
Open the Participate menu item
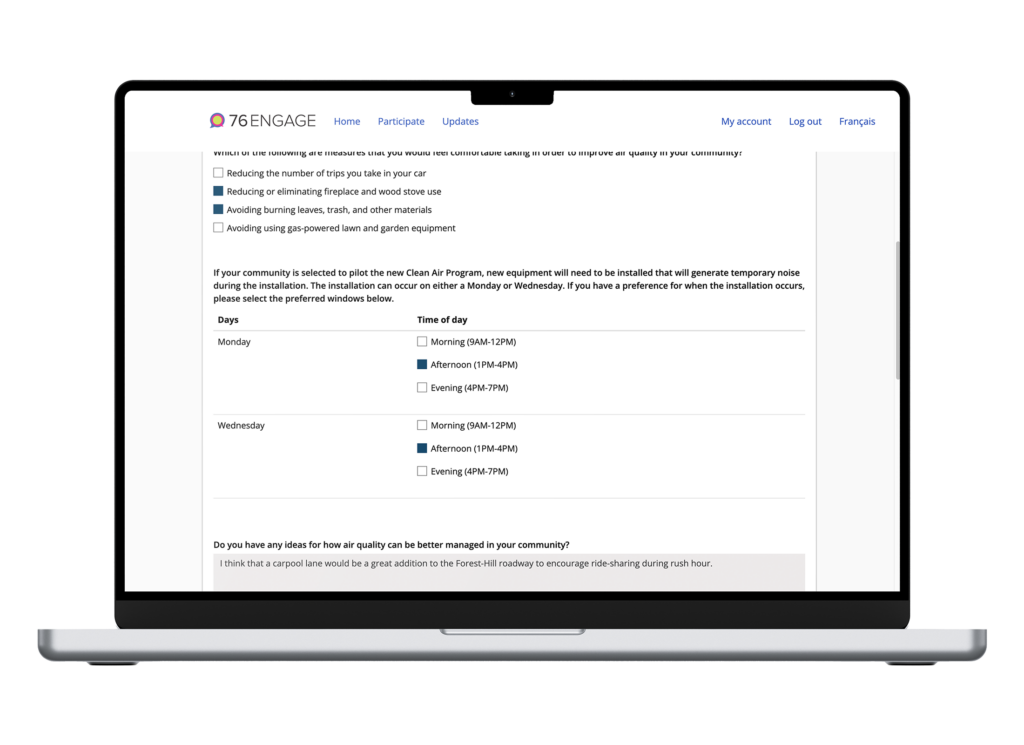point(401,122)
